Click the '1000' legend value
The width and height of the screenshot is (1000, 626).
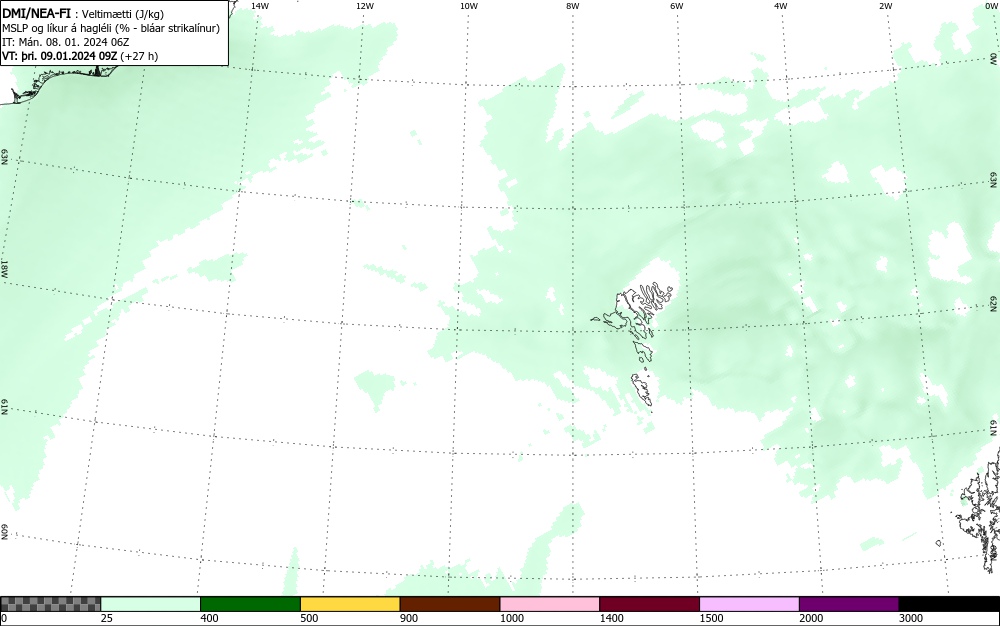coord(511,618)
